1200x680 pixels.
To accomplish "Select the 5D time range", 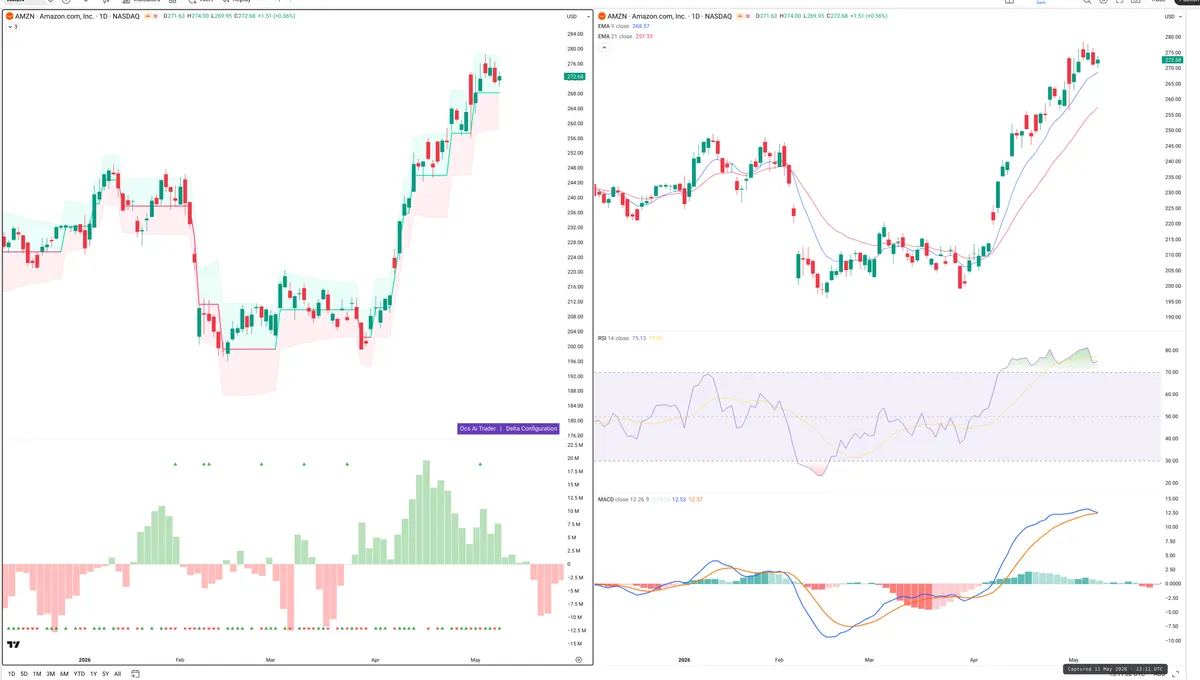I will 24,674.
